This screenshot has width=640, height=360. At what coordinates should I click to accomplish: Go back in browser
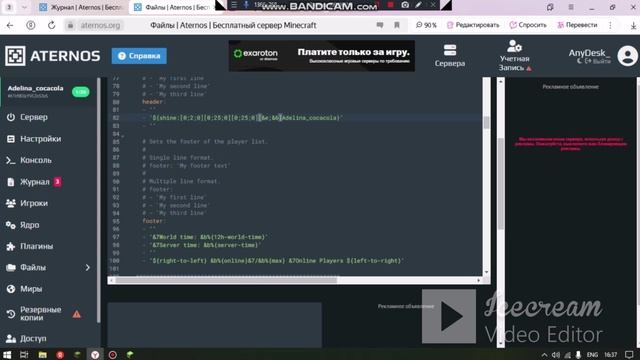(10, 25)
